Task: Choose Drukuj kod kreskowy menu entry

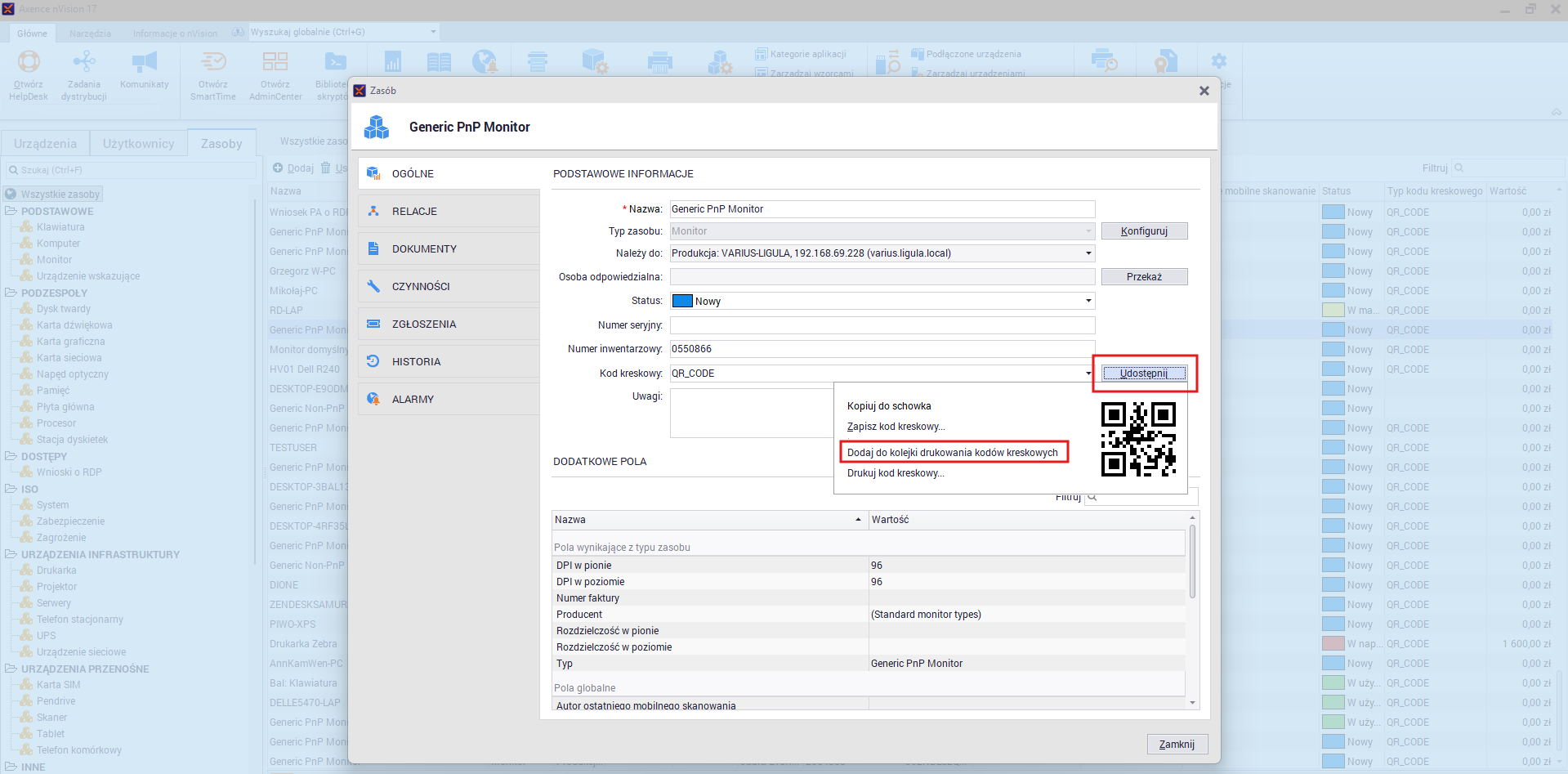Action: [896, 473]
